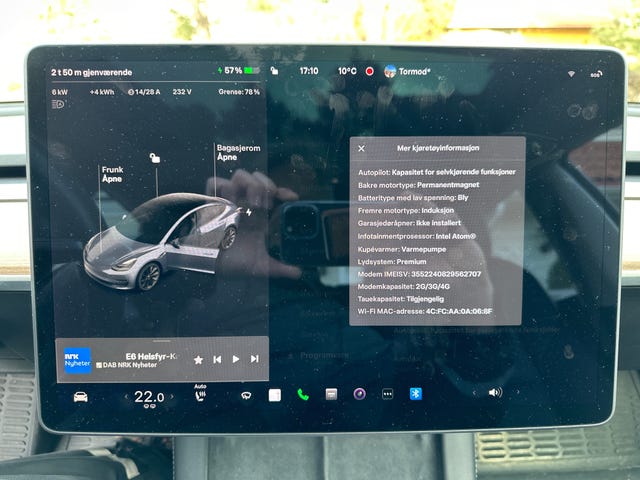This screenshot has width=640, height=480.
Task: Select the Autopilot capability line
Action: pyautogui.click(x=437, y=172)
